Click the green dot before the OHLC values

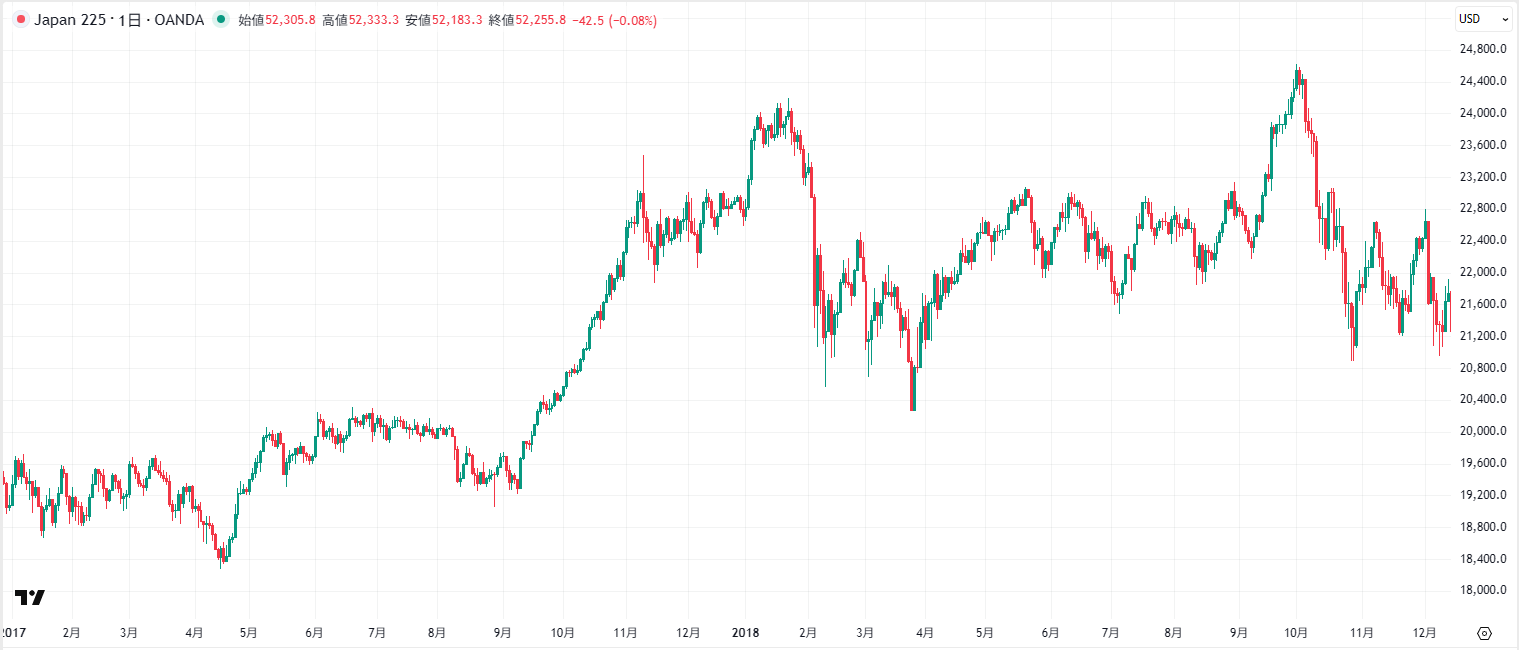[x=222, y=19]
